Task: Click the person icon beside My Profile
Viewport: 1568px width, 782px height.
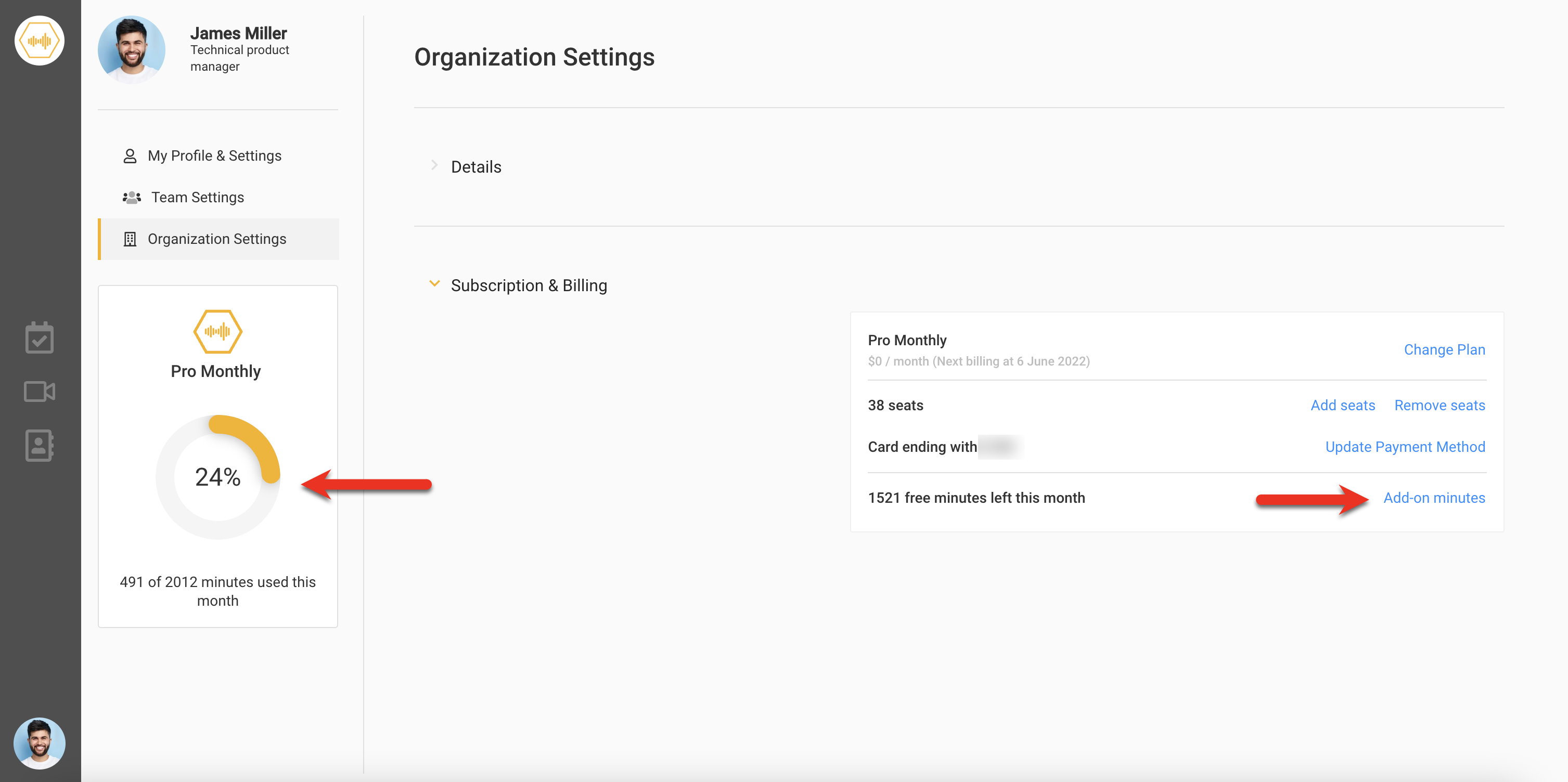Action: 130,157
